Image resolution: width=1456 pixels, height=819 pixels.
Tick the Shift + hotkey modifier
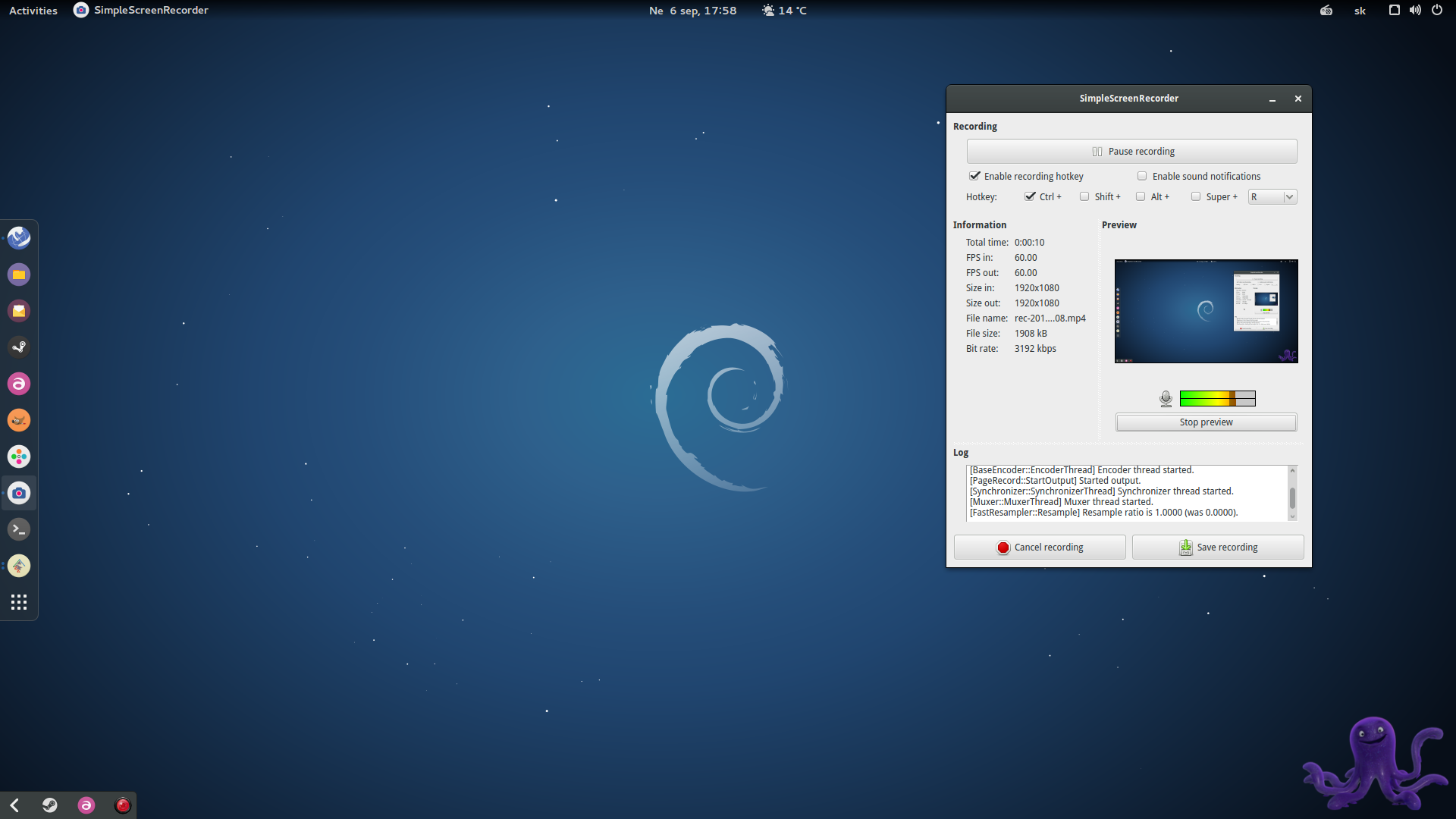coord(1084,196)
